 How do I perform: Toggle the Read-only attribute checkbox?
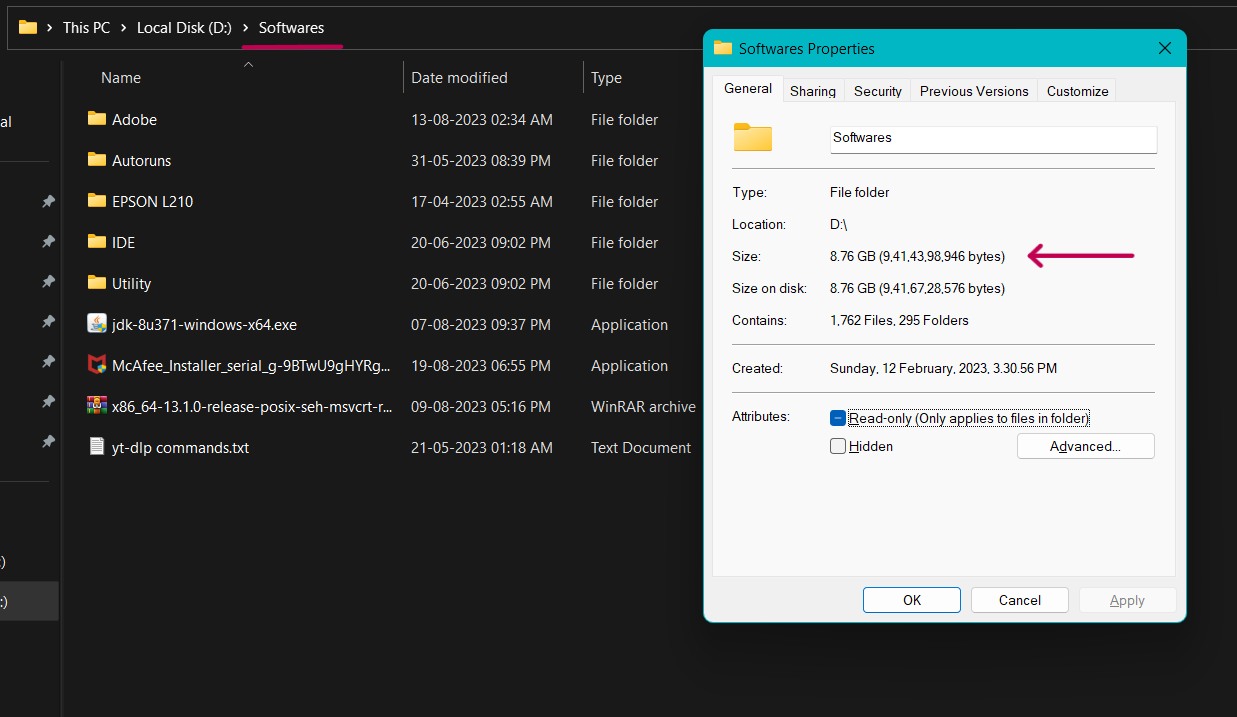click(x=838, y=418)
